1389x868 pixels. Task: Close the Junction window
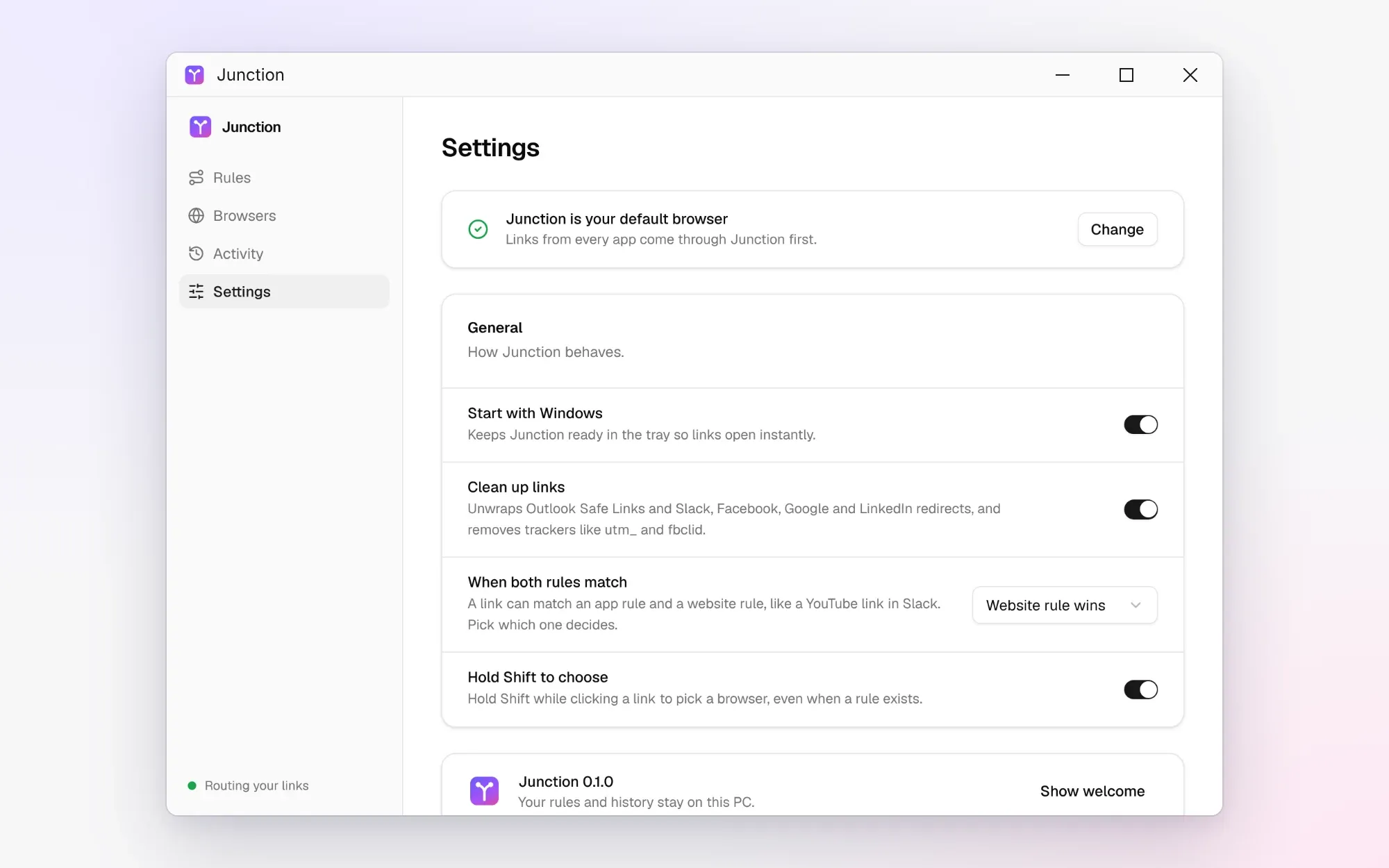(1190, 75)
